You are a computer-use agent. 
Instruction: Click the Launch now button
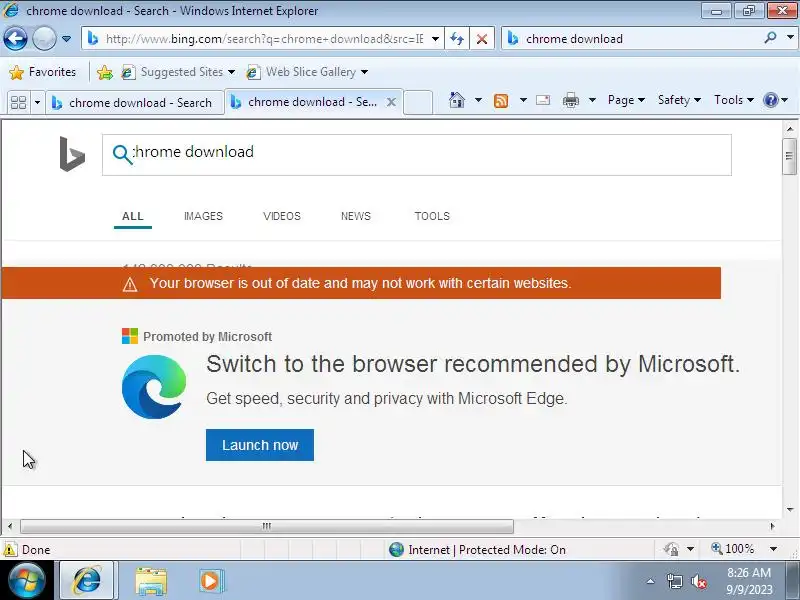(x=260, y=445)
